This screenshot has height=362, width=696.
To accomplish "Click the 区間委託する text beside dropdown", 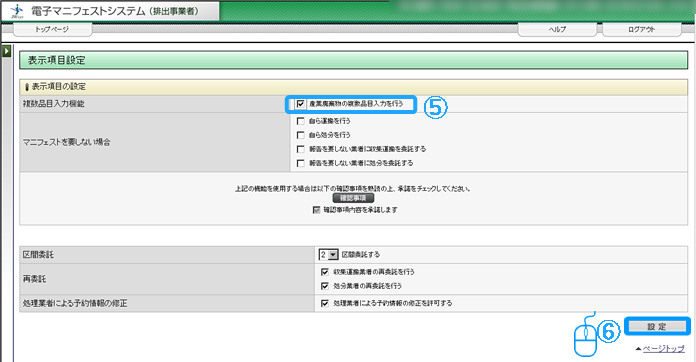I will pyautogui.click(x=361, y=255).
